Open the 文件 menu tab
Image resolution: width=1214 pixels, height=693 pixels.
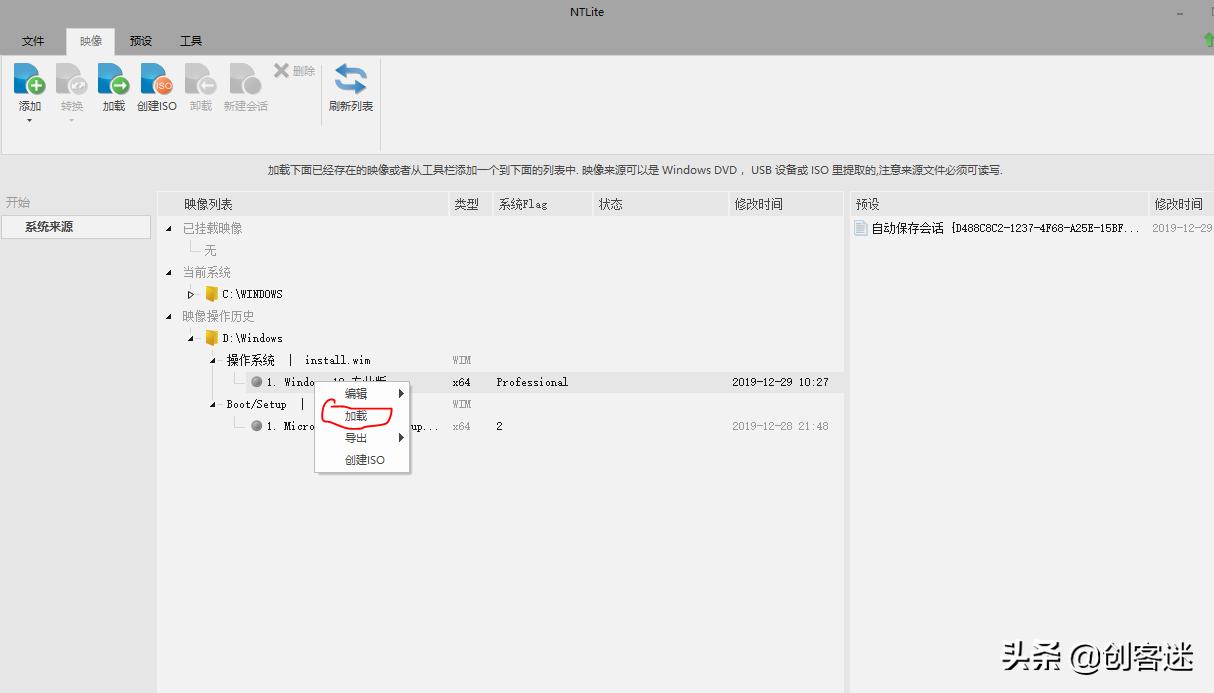(32, 40)
